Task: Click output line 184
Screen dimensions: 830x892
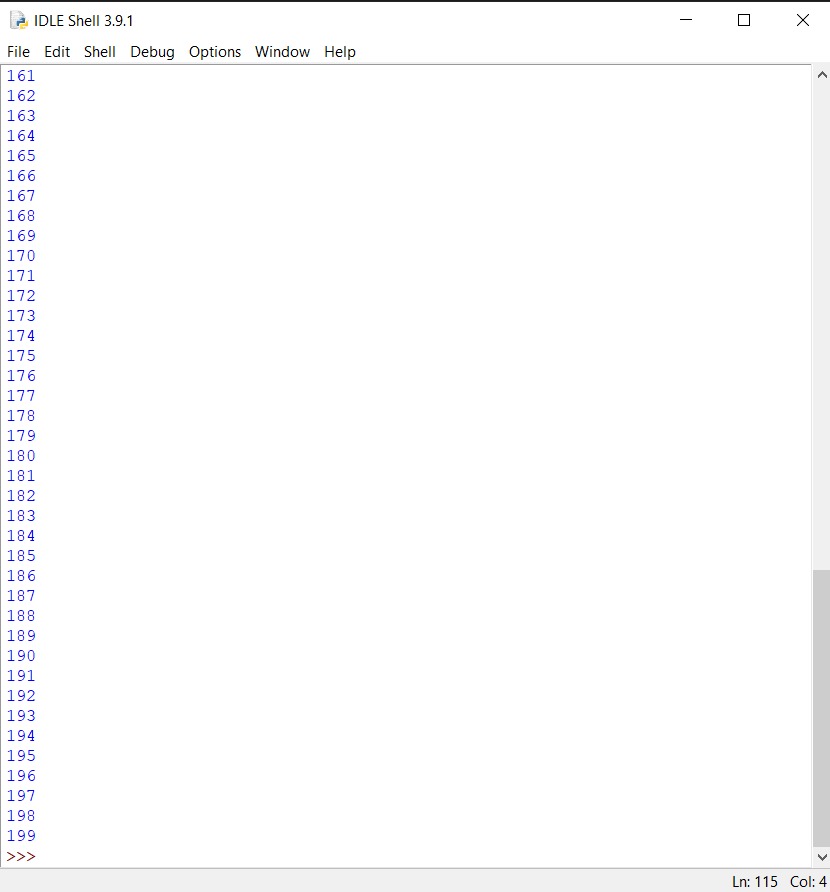Action: (21, 536)
